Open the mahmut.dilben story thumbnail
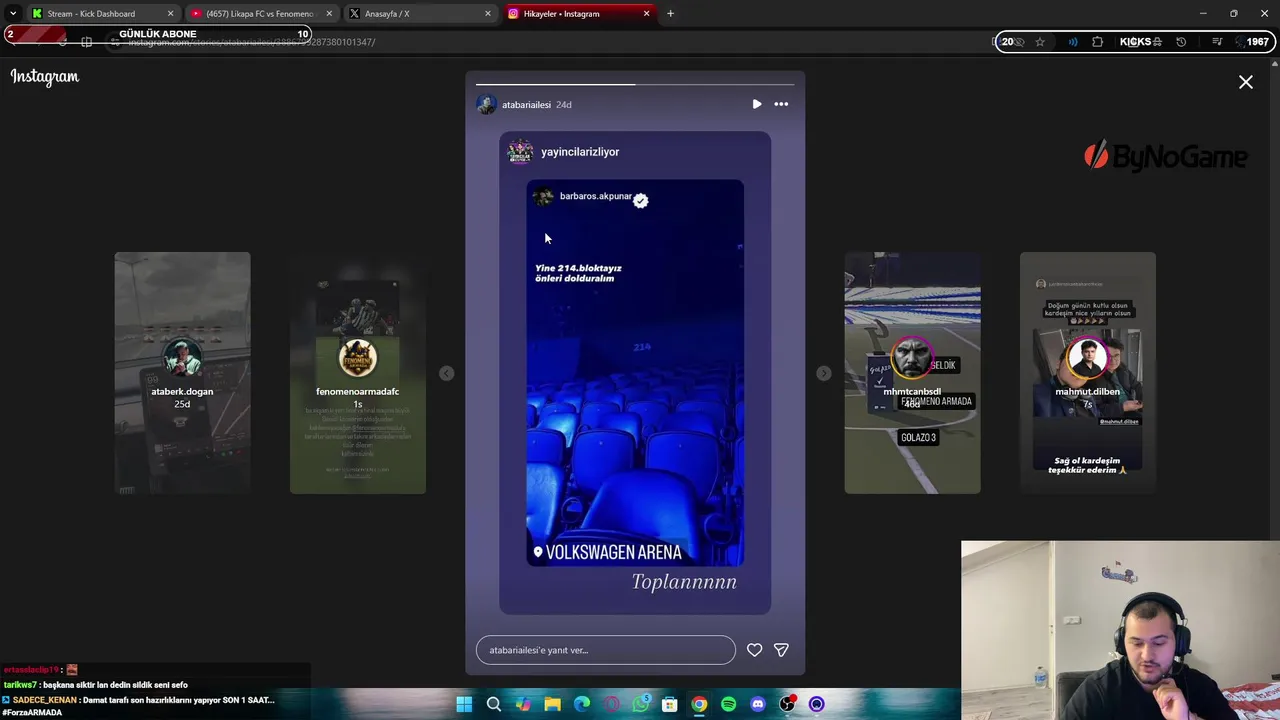Image resolution: width=1280 pixels, height=720 pixels. (x=1088, y=373)
